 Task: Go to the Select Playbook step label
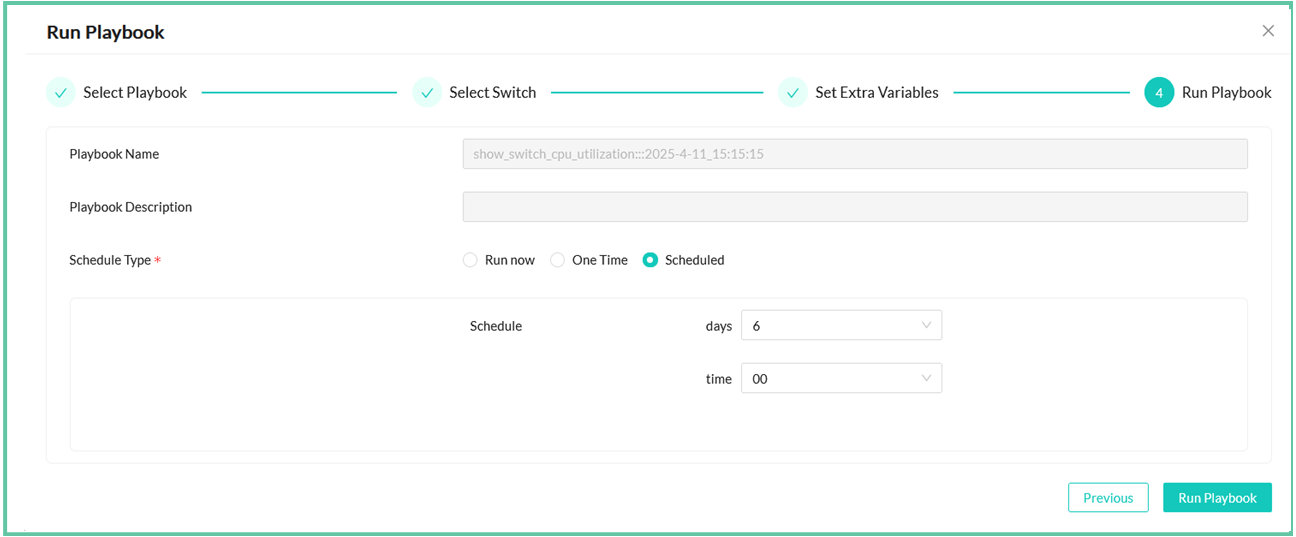135,93
